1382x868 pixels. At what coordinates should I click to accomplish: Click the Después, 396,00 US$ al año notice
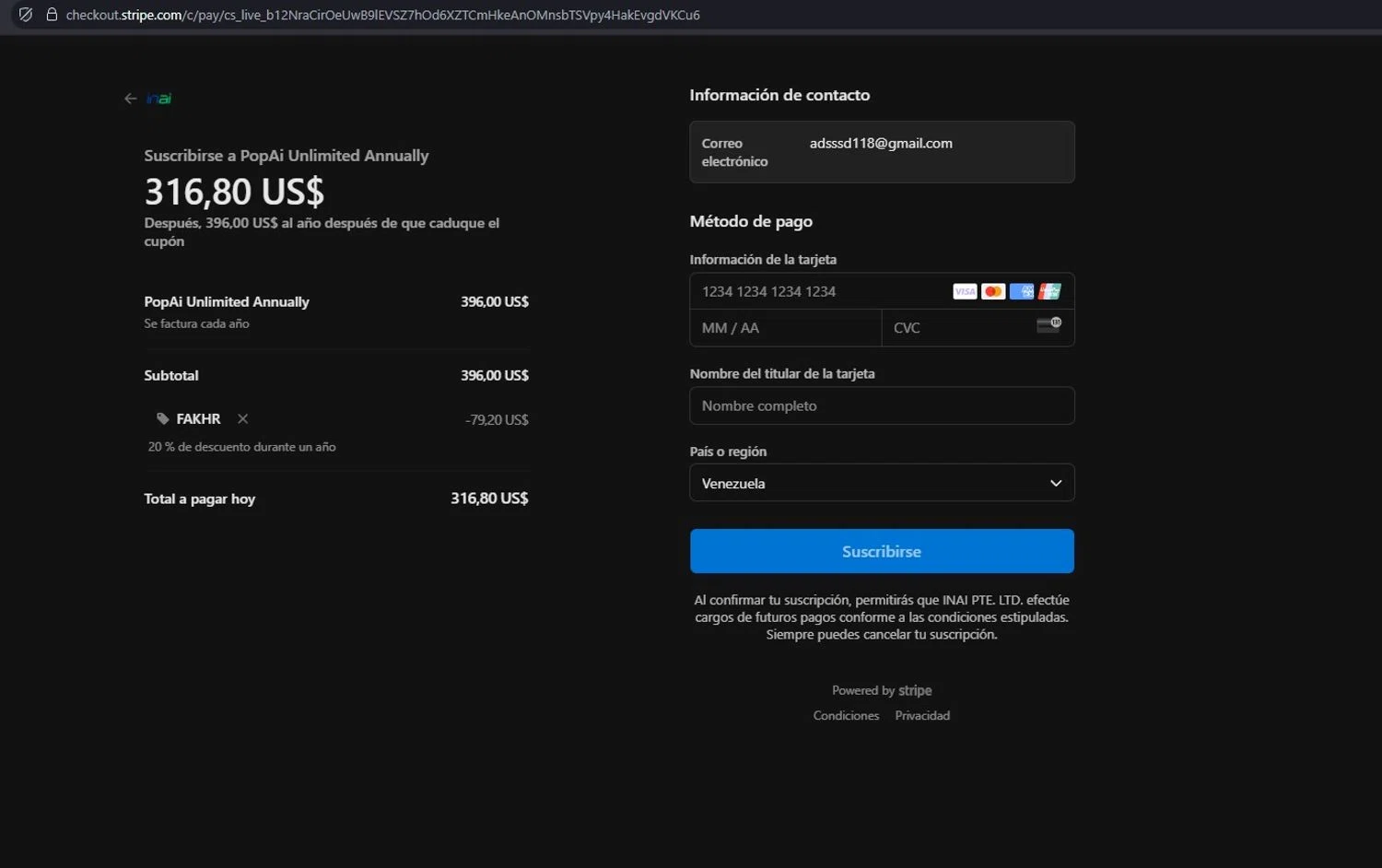coord(322,231)
